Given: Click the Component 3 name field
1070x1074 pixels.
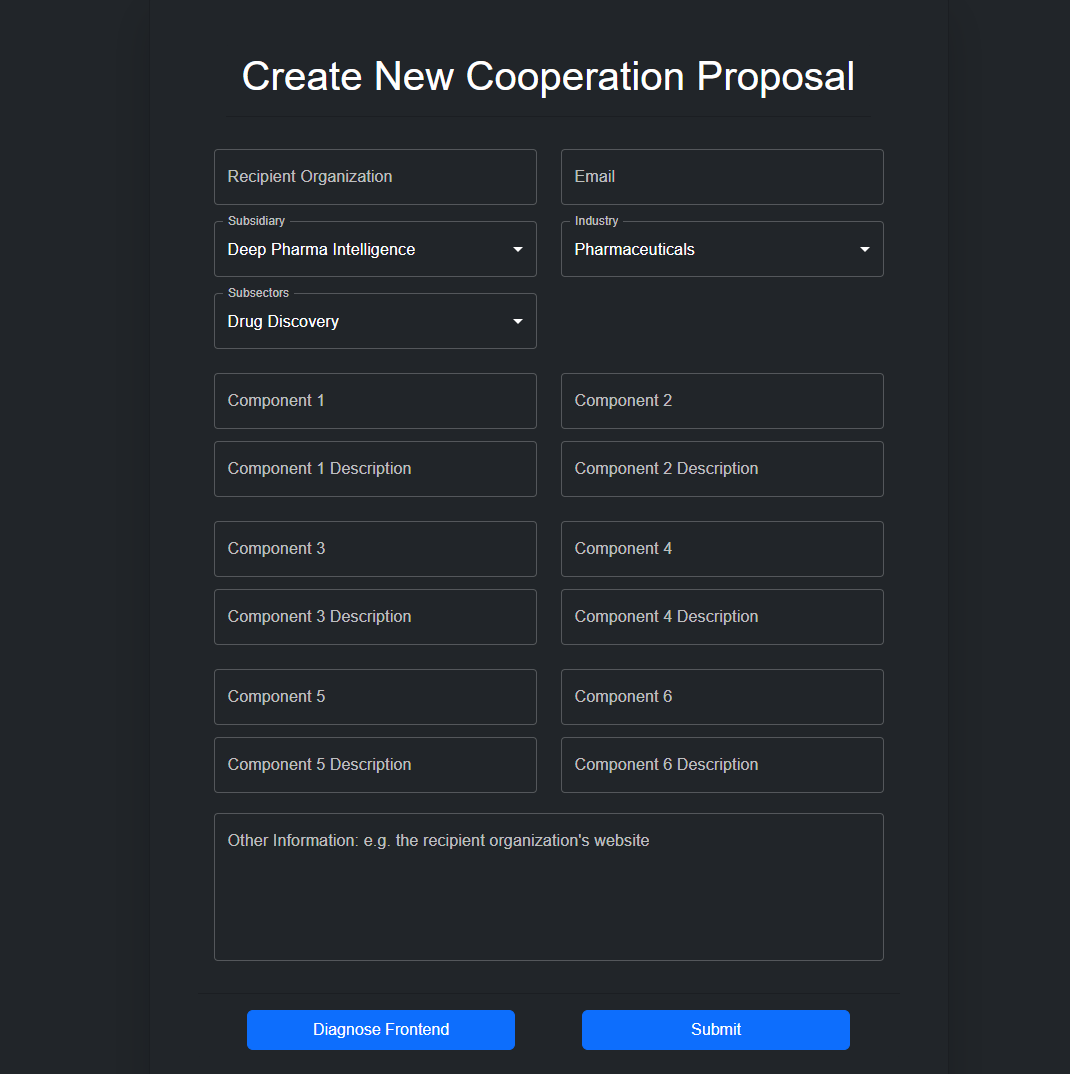Looking at the screenshot, I should click(x=375, y=549).
